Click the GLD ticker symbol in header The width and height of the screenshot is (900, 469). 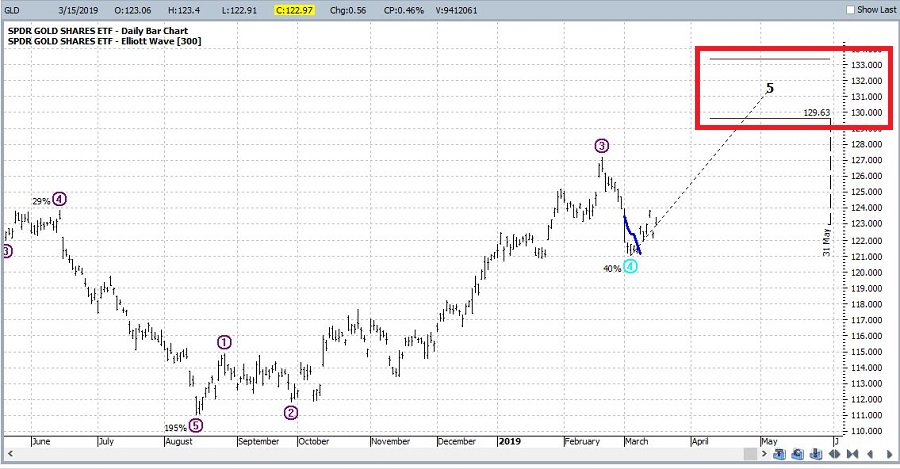point(11,10)
